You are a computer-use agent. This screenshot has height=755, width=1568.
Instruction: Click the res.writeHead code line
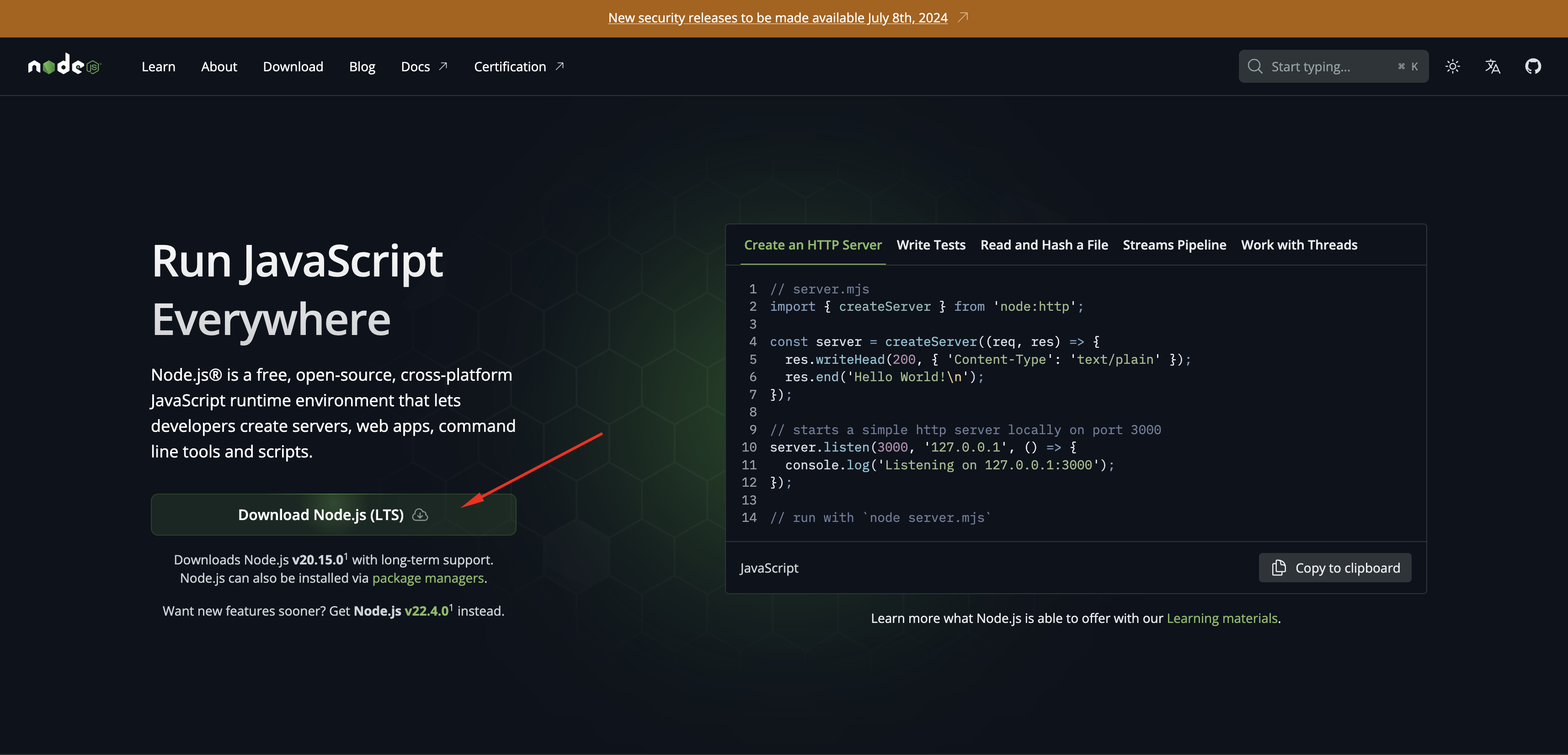coord(987,360)
